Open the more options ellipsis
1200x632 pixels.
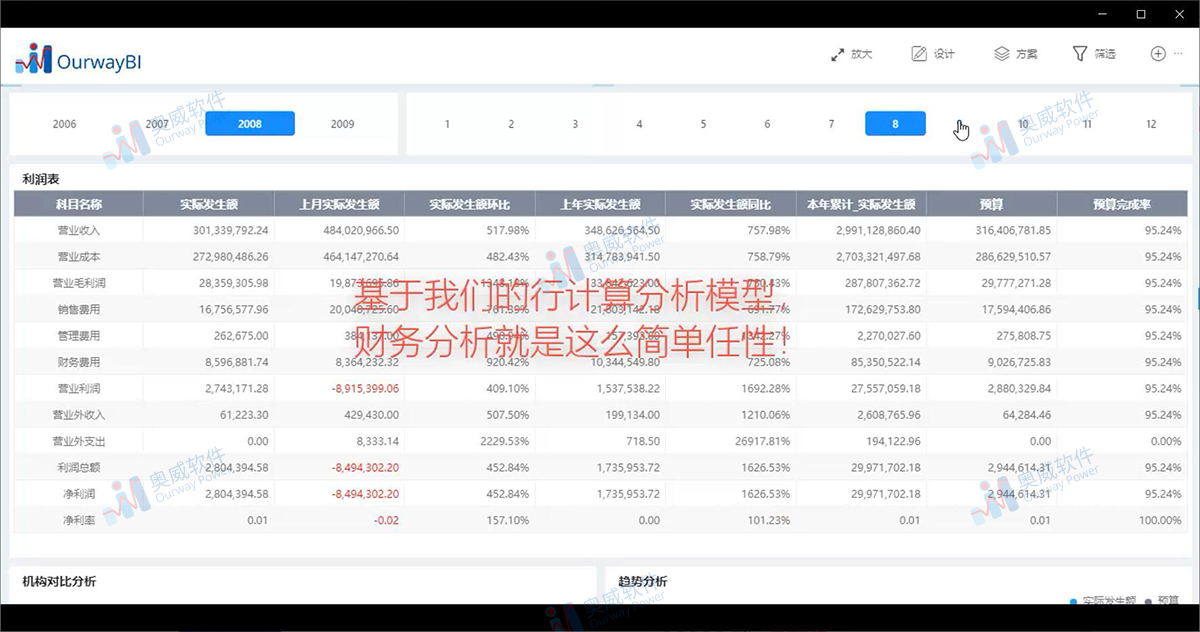1178,54
